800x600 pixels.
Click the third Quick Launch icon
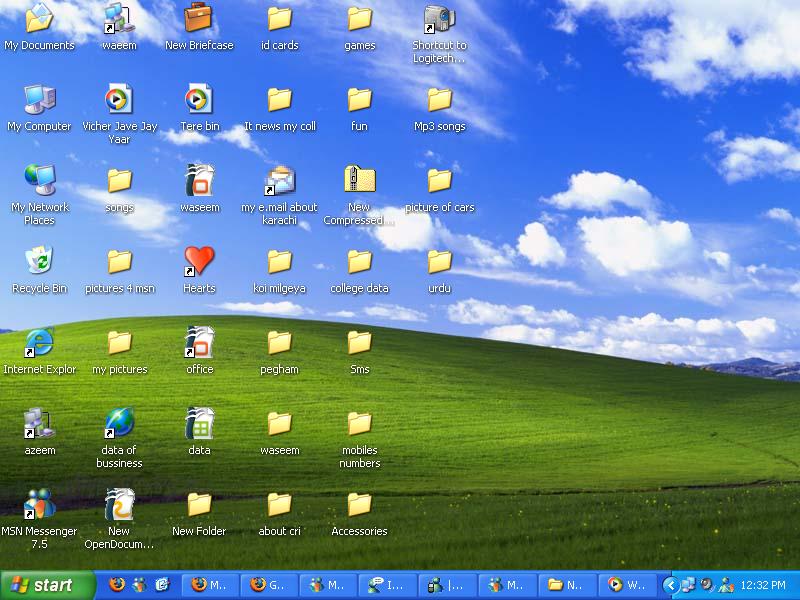pyautogui.click(x=162, y=585)
